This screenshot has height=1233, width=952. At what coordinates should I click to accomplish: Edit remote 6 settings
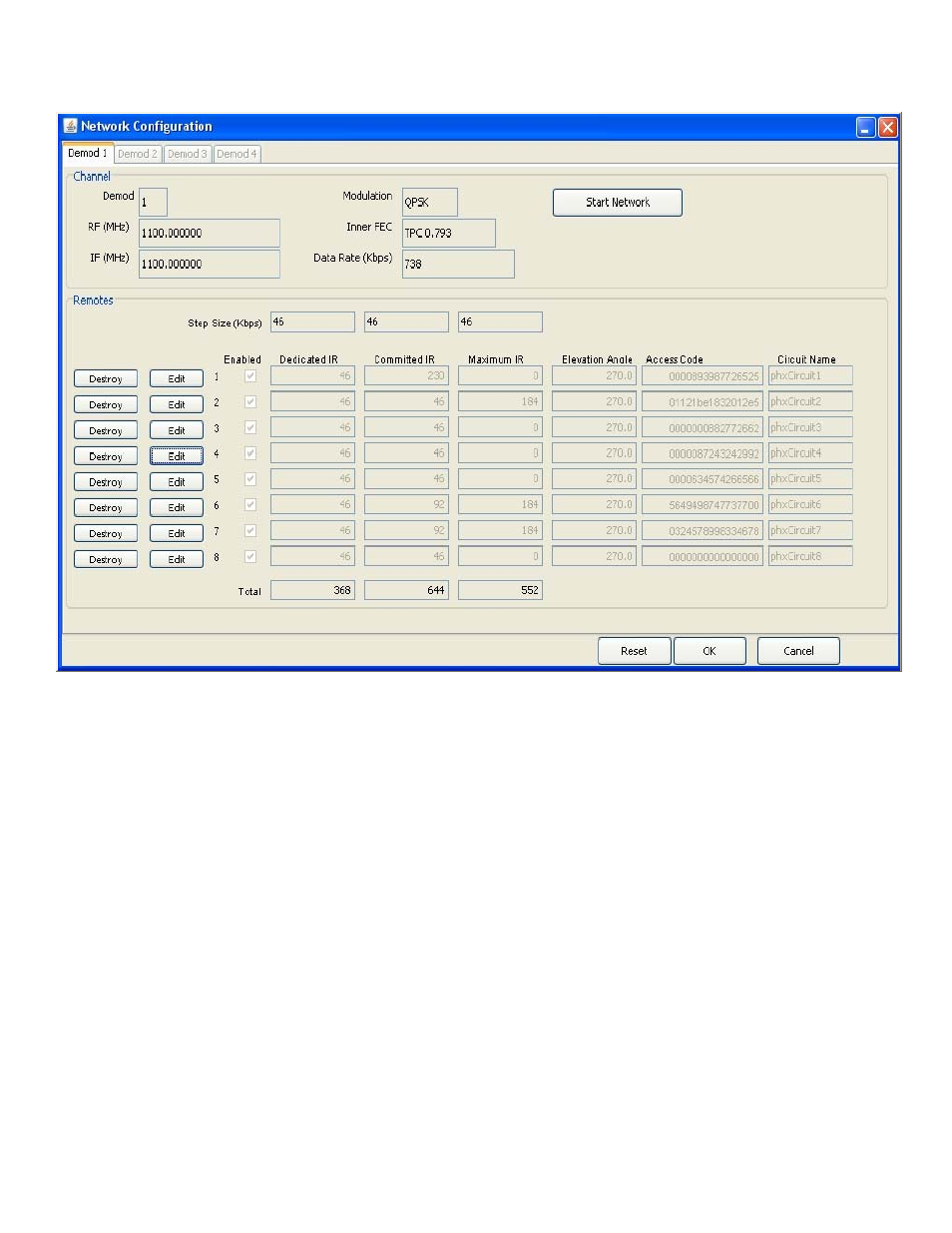click(177, 508)
